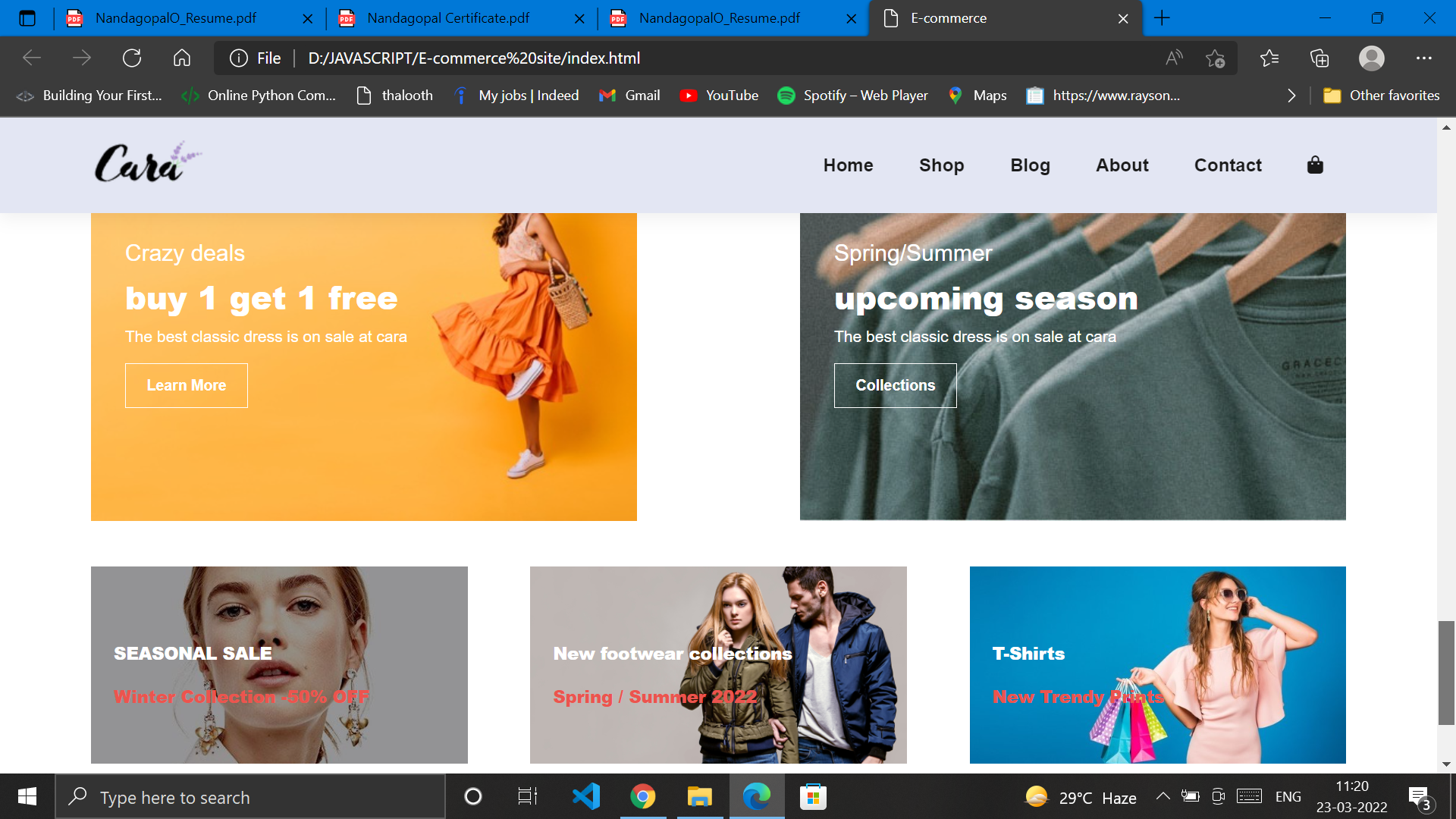This screenshot has width=1456, height=819.
Task: Open About navigation link
Action: pyautogui.click(x=1122, y=165)
